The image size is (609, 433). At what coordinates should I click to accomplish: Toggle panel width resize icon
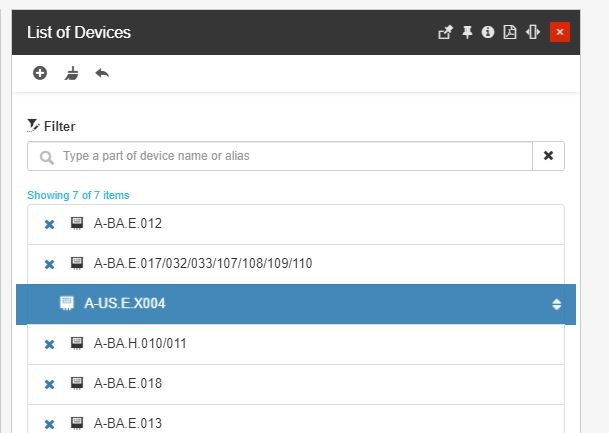[x=532, y=32]
